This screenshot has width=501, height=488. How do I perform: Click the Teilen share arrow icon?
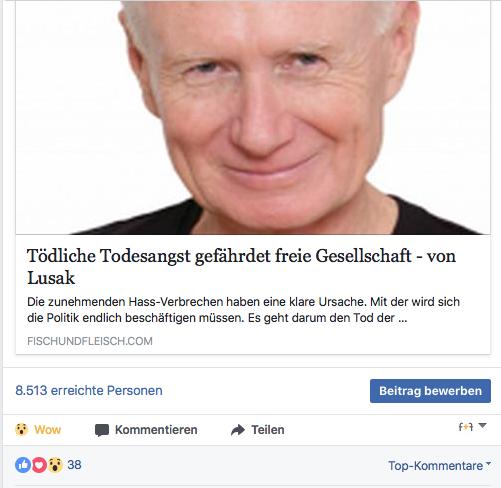[238, 430]
